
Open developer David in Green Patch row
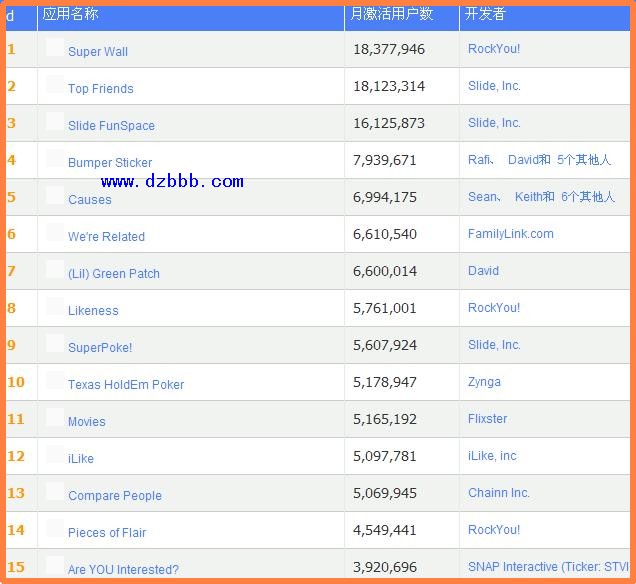[483, 271]
